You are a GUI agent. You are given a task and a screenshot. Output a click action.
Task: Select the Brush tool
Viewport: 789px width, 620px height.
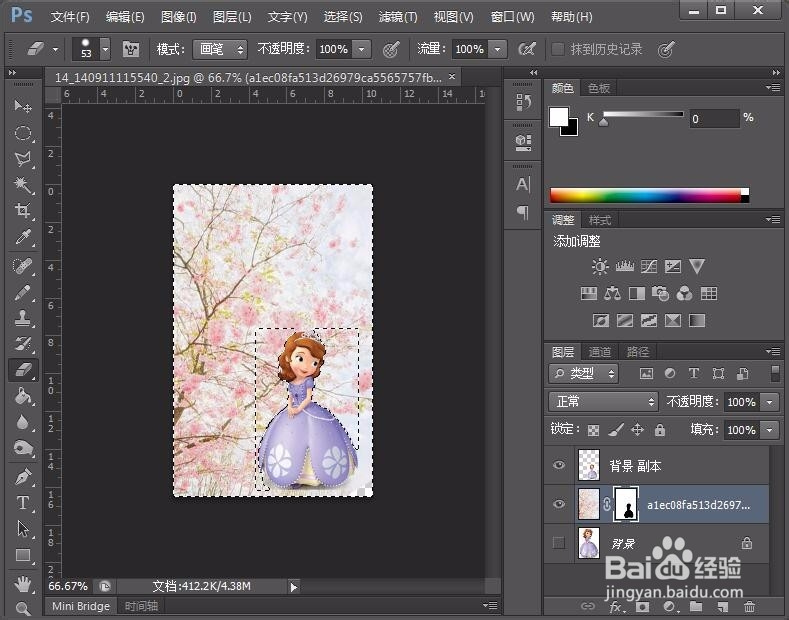pyautogui.click(x=23, y=292)
